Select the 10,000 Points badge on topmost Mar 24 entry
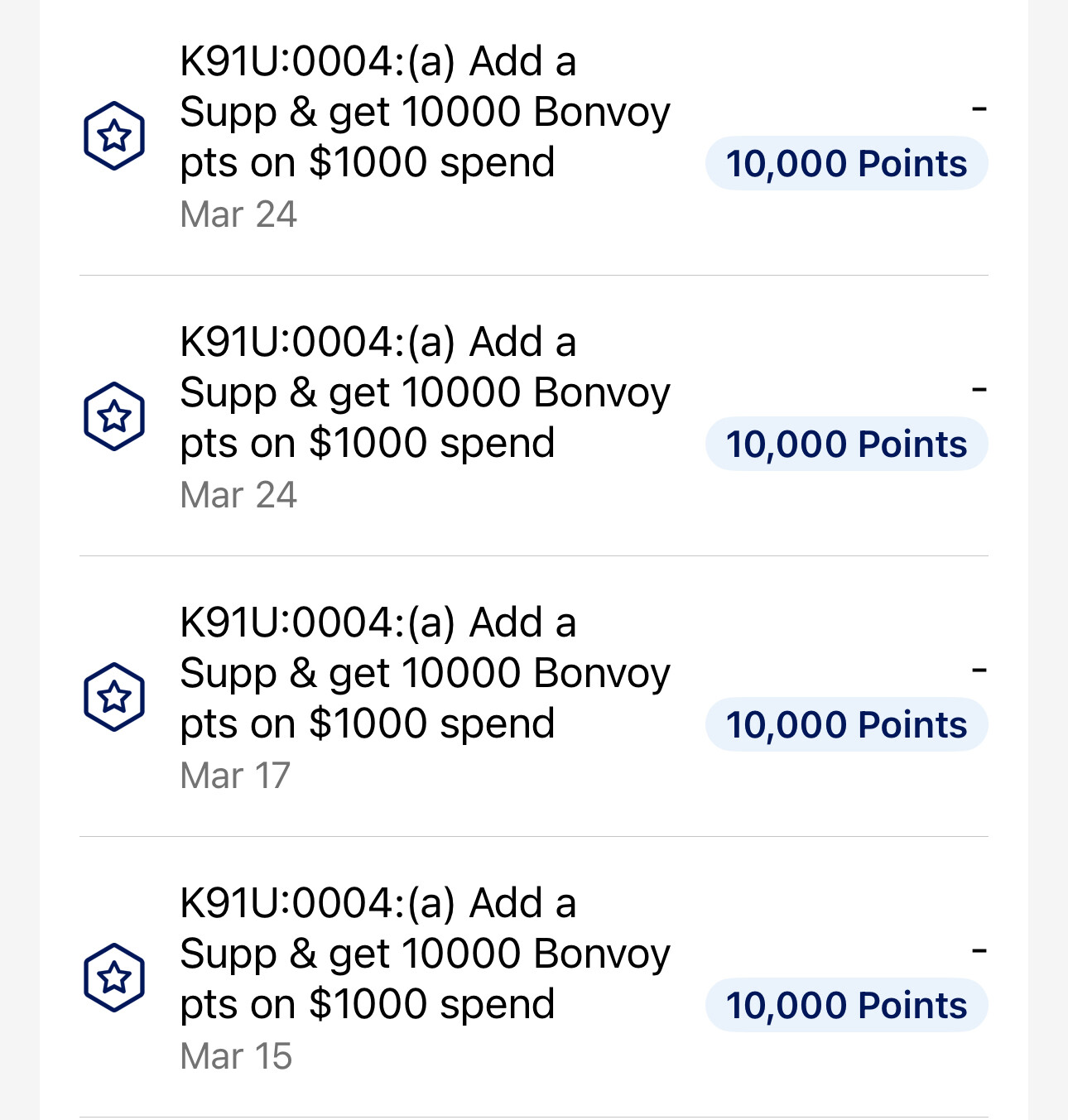The height and width of the screenshot is (1120, 1068). tap(846, 164)
